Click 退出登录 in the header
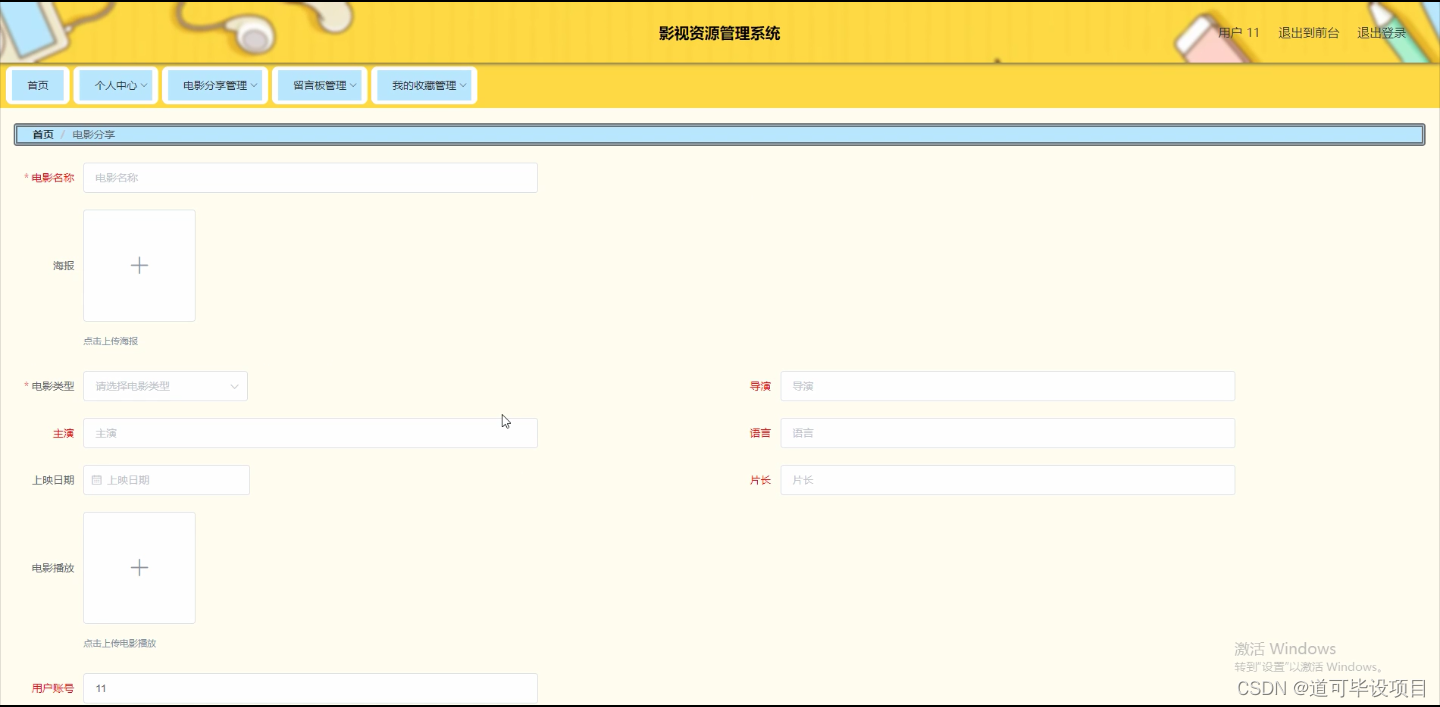 [1380, 31]
